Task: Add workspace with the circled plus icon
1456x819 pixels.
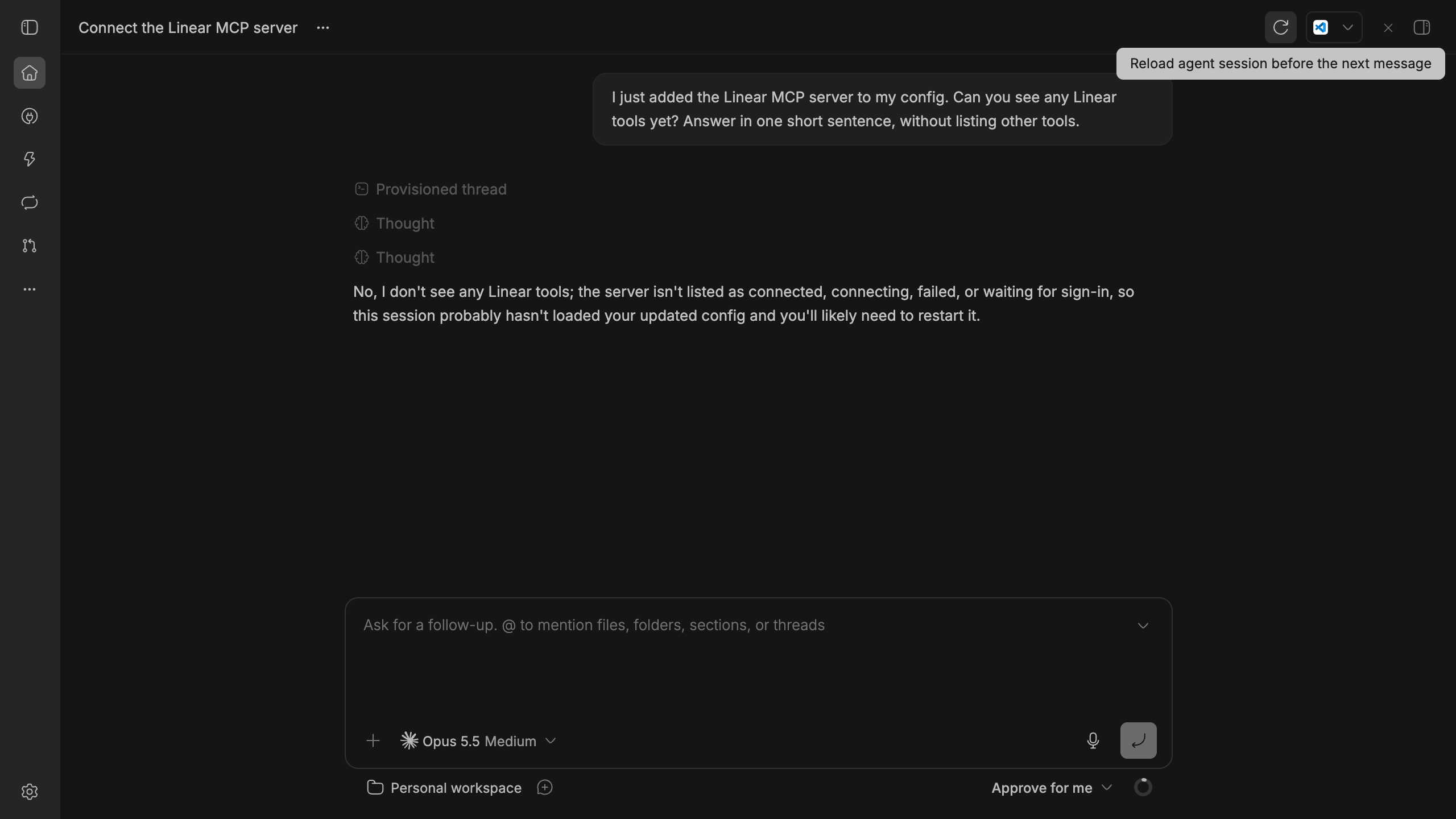Action: pos(545,788)
